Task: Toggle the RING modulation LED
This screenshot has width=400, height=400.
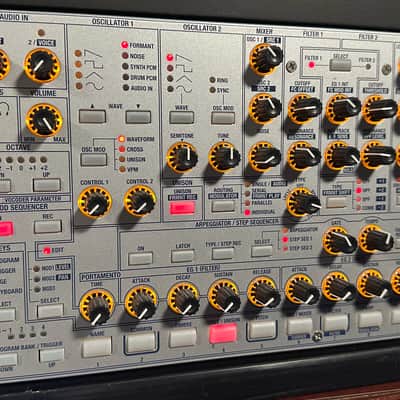Action: [212, 80]
